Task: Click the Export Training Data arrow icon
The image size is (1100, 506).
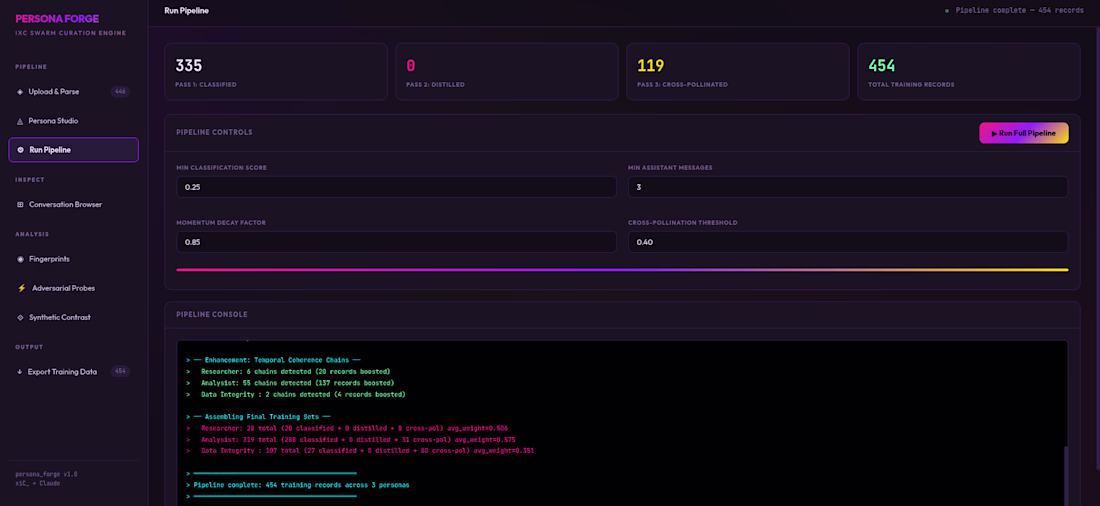Action: pyautogui.click(x=19, y=372)
